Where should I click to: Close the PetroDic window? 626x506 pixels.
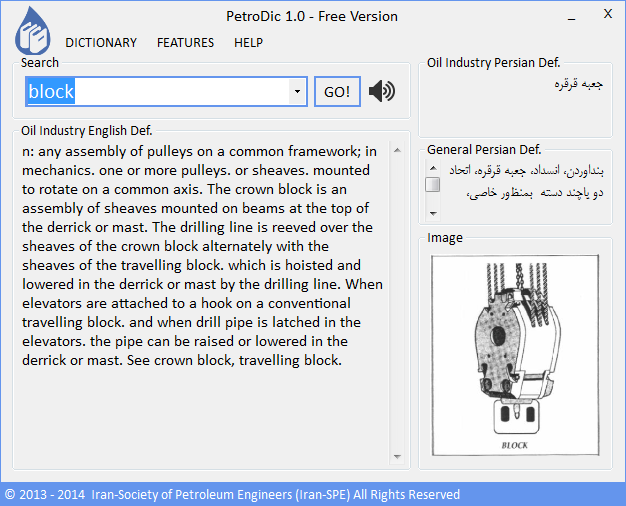point(608,14)
